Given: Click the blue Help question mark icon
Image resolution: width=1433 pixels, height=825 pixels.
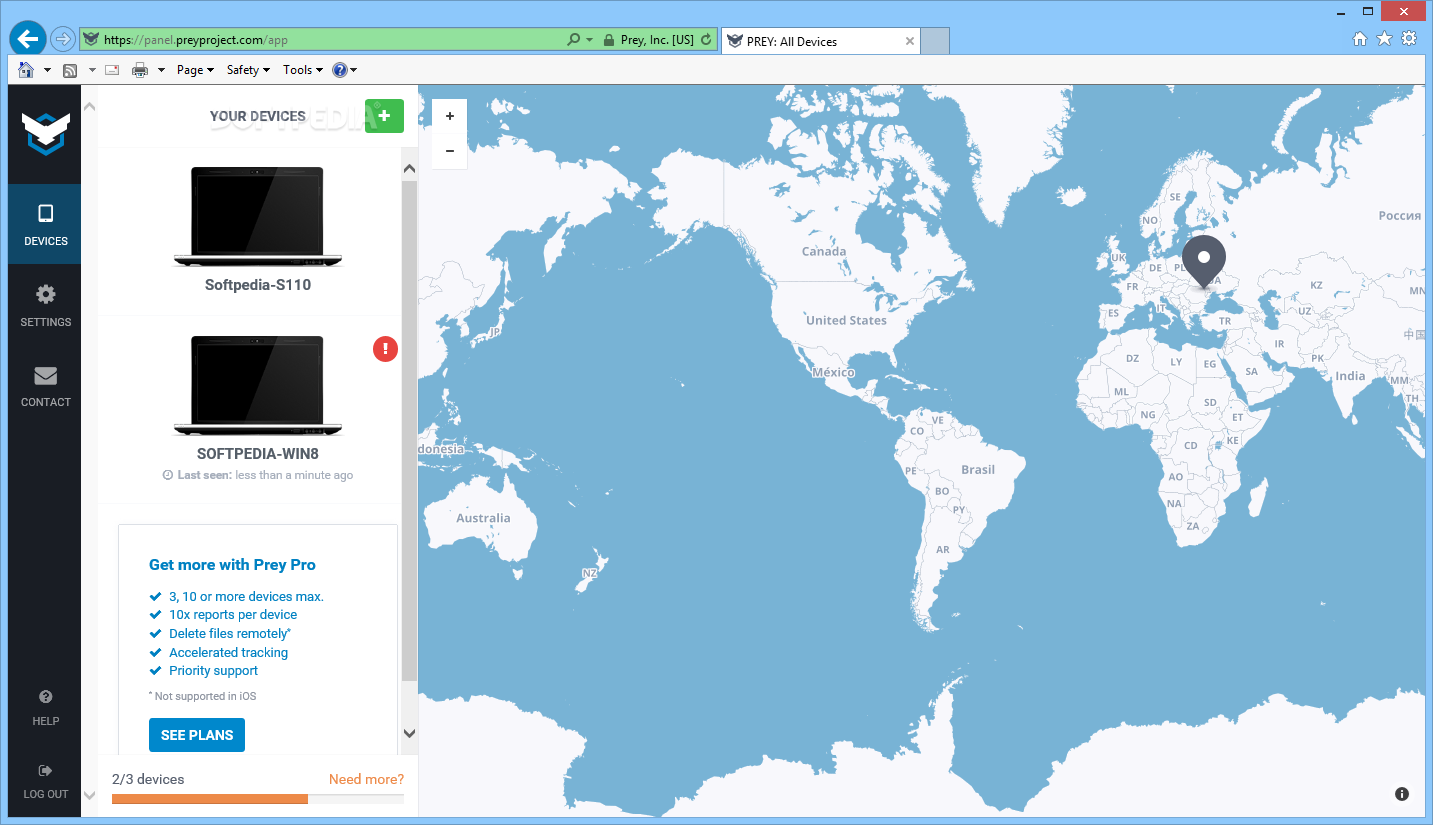Looking at the screenshot, I should coord(340,70).
